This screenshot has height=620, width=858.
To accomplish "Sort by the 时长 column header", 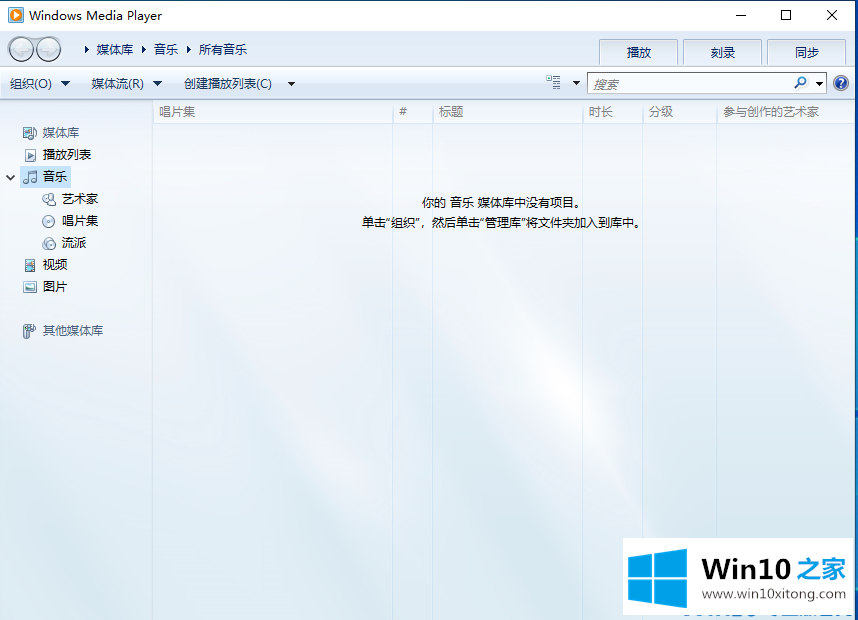I will pyautogui.click(x=612, y=112).
